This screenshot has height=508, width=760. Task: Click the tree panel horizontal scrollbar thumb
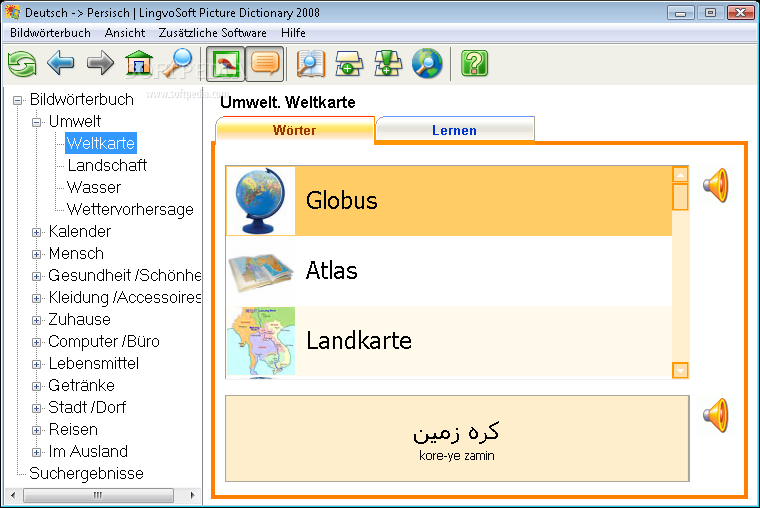(98, 495)
